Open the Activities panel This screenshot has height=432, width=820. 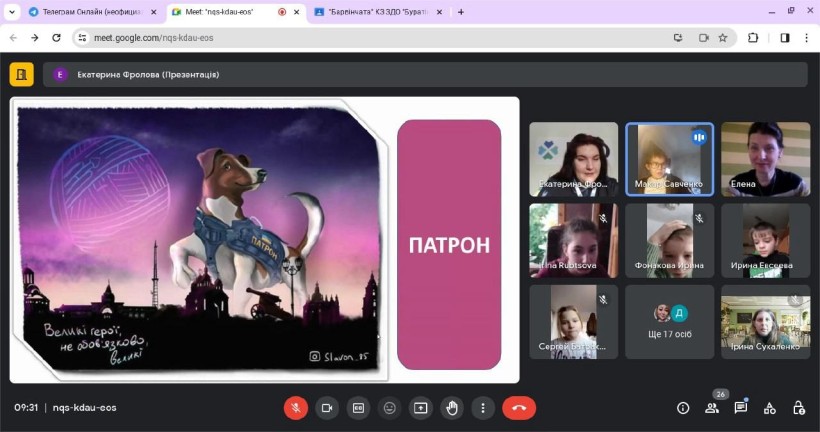tap(770, 408)
